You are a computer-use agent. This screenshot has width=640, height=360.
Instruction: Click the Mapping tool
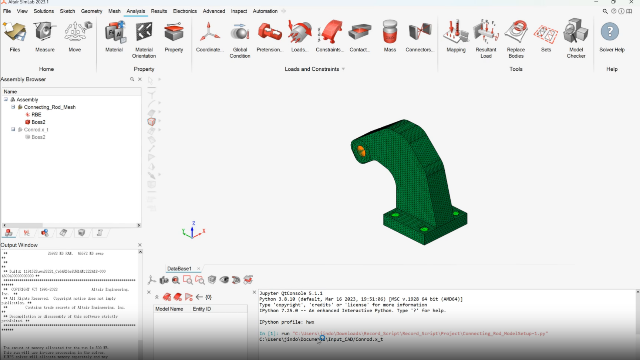[456, 37]
